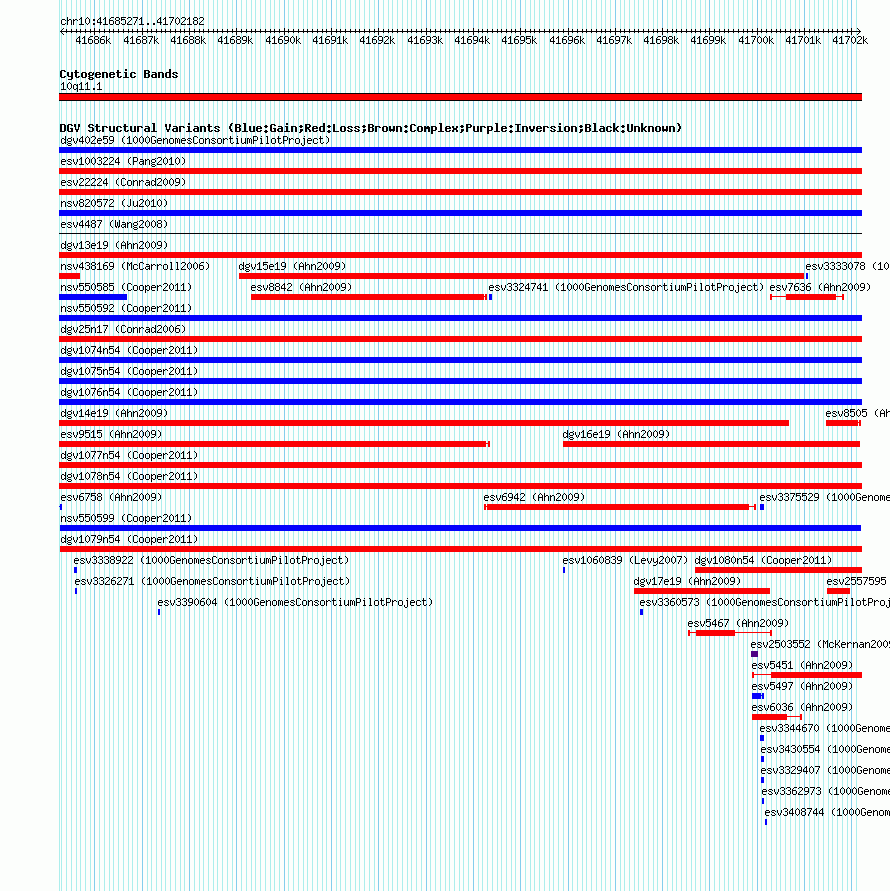
Task: Click nsv550592 (Cooper2011) label
Action: click(126, 309)
